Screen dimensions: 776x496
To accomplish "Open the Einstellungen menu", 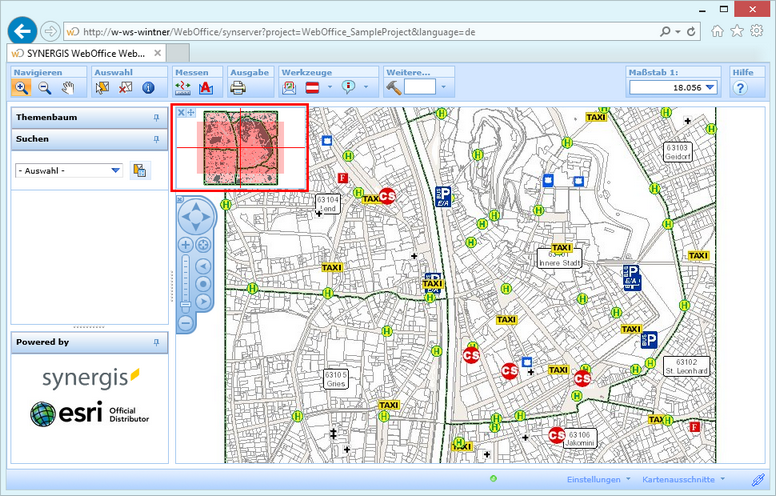I will coord(598,480).
